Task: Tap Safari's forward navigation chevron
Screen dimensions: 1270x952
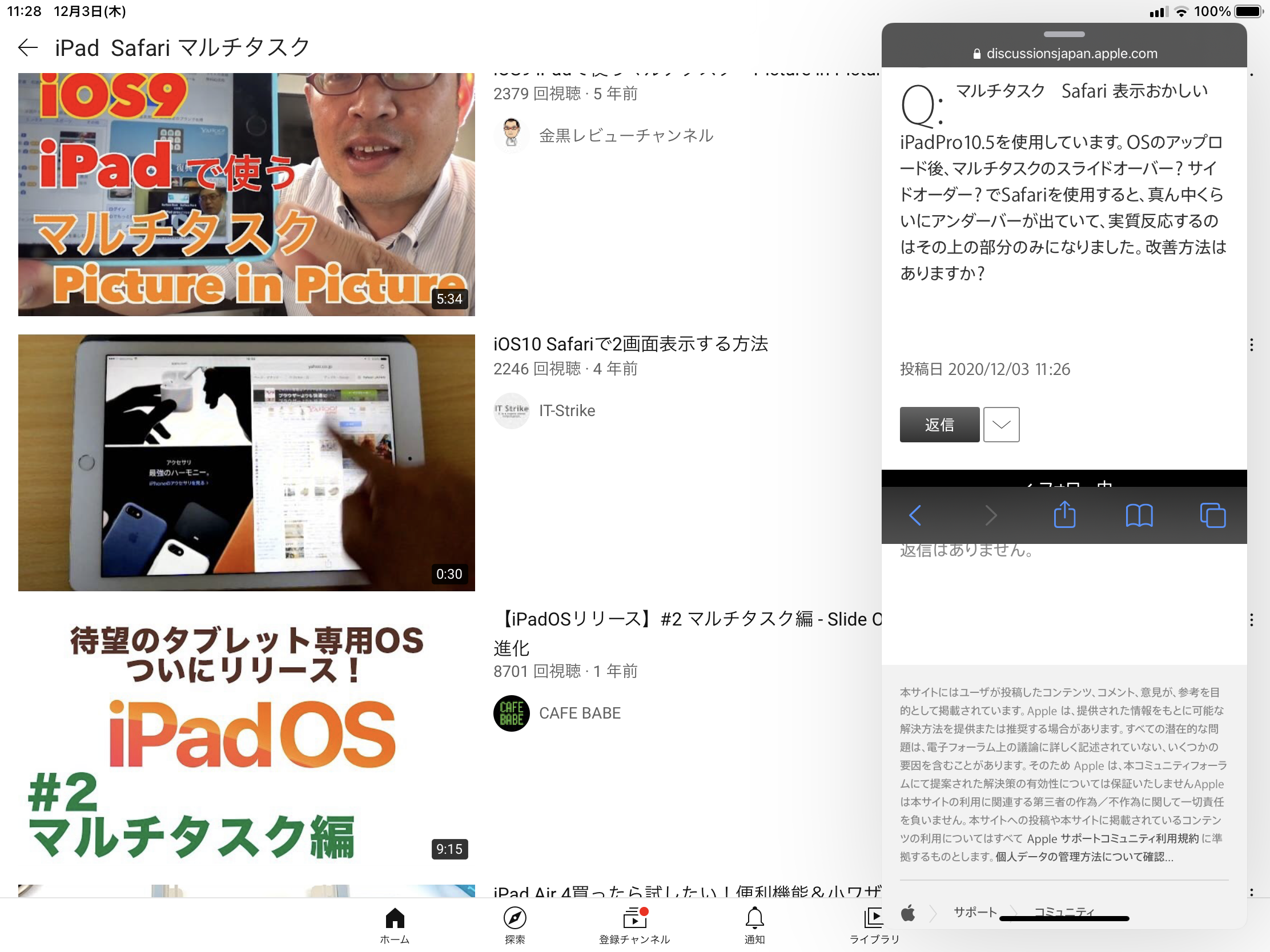Action: point(990,515)
